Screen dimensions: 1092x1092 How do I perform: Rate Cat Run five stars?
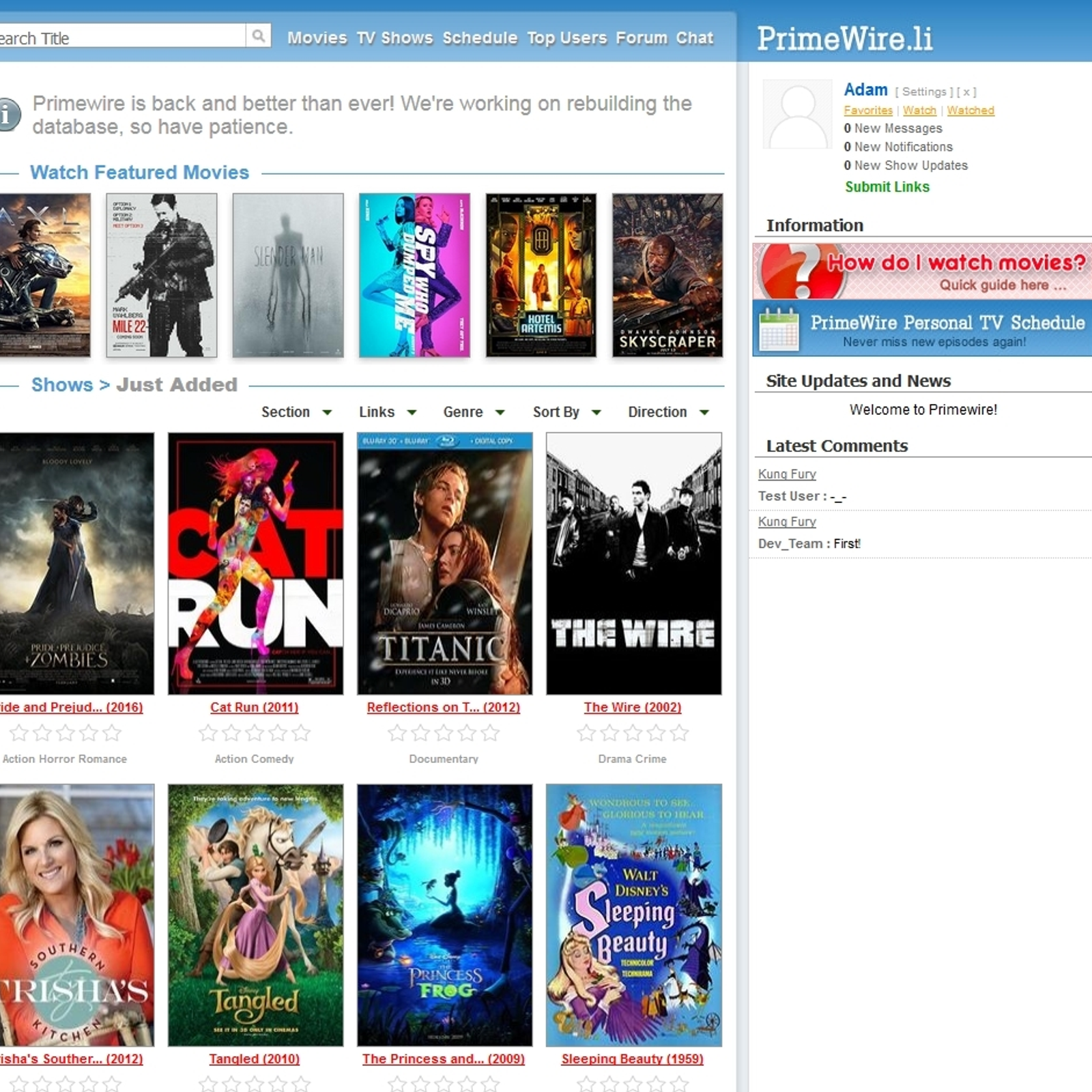tap(301, 733)
